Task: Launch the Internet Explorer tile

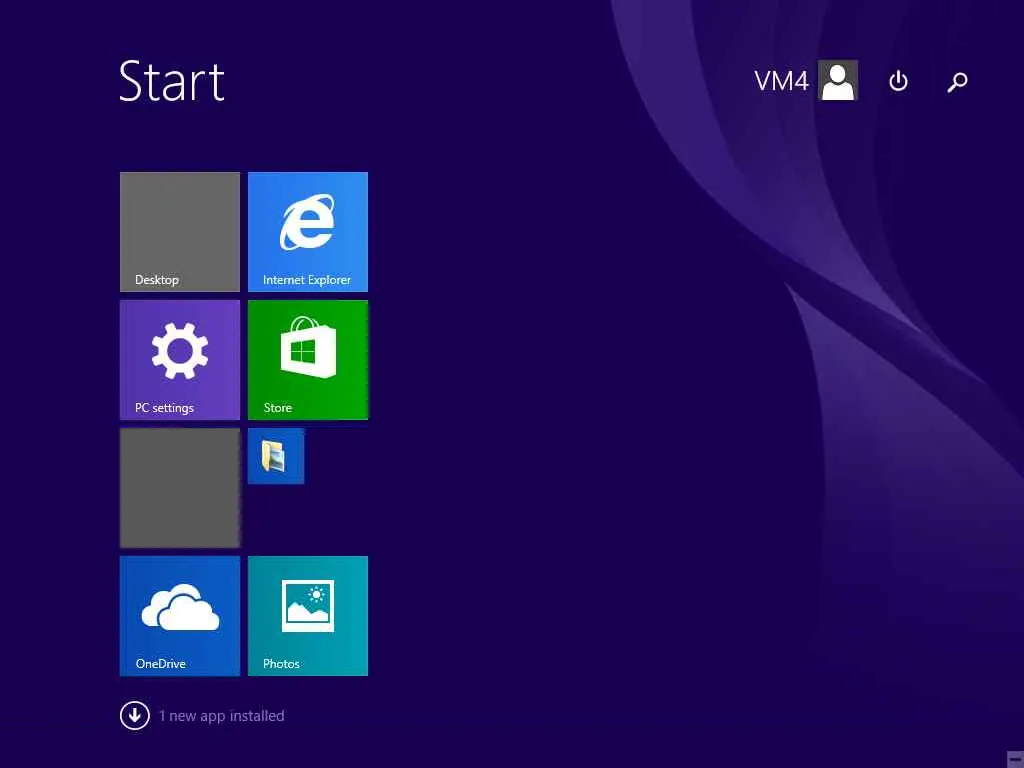Action: pos(308,232)
